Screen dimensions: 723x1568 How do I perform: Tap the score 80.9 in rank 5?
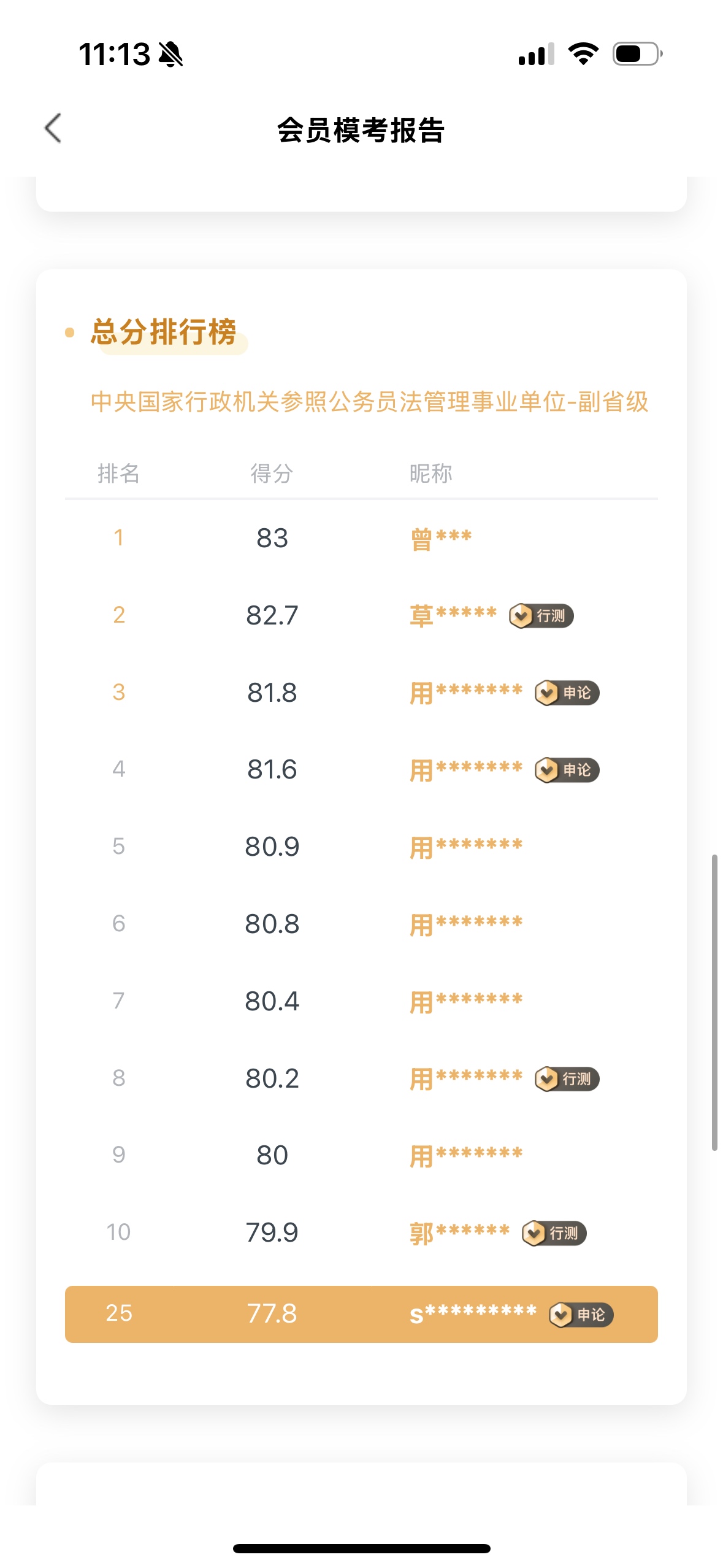272,847
